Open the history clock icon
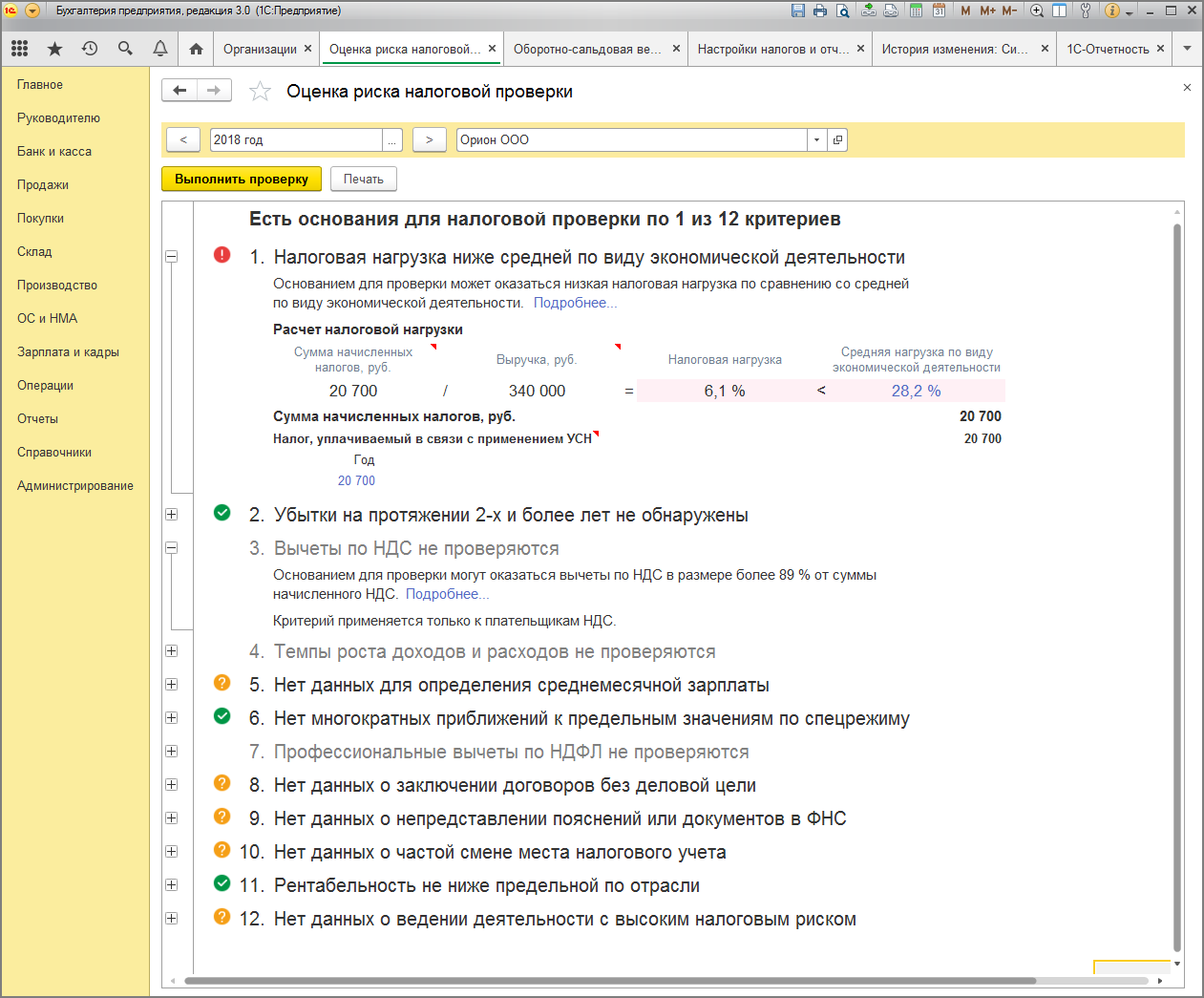This screenshot has width=1204, height=998. pos(90,49)
